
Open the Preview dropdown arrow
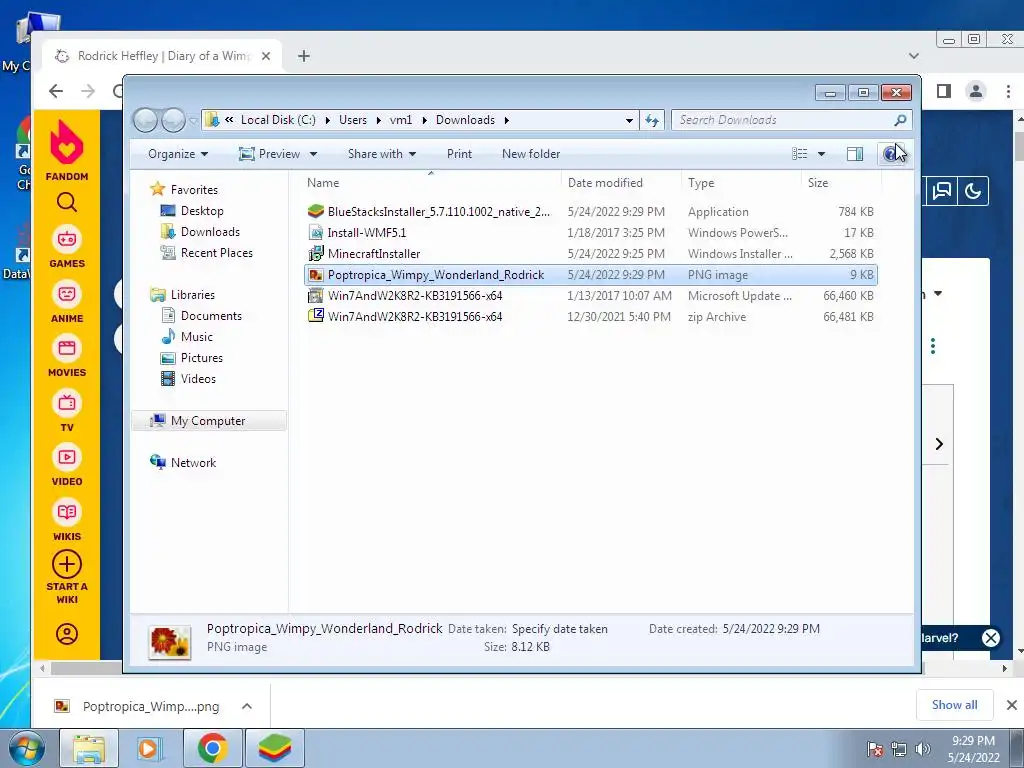click(313, 154)
